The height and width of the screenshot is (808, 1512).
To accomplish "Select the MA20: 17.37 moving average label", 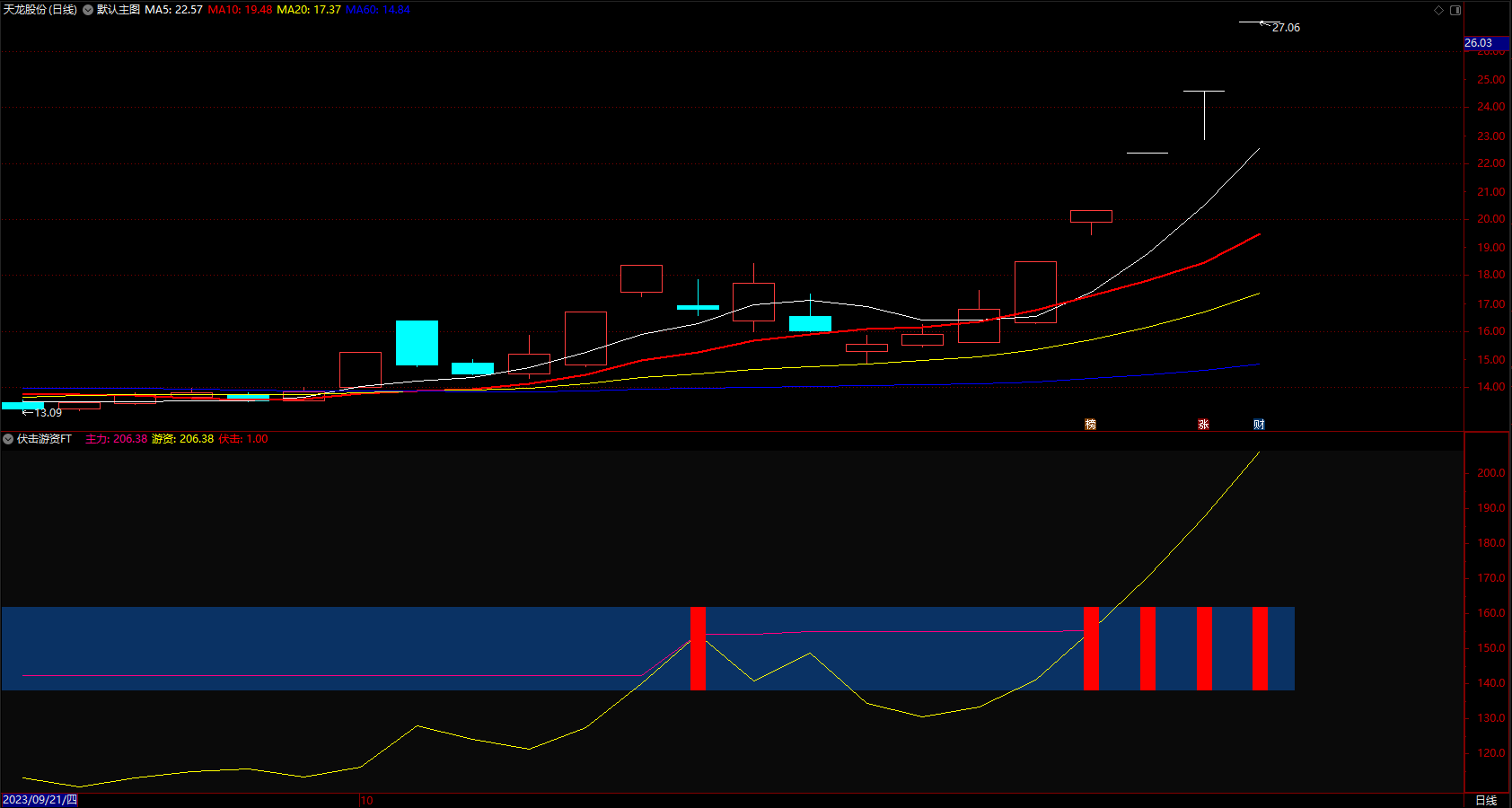I will pyautogui.click(x=309, y=10).
